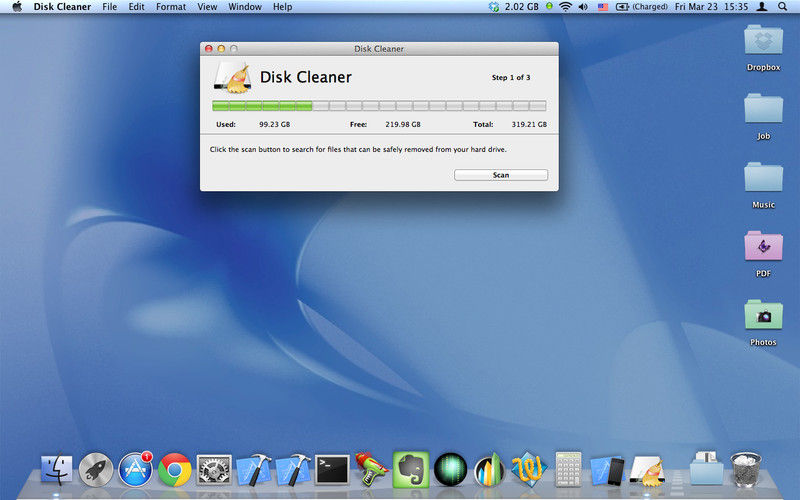This screenshot has width=800, height=500.
Task: Open the Trash in the dock
Action: tap(745, 469)
